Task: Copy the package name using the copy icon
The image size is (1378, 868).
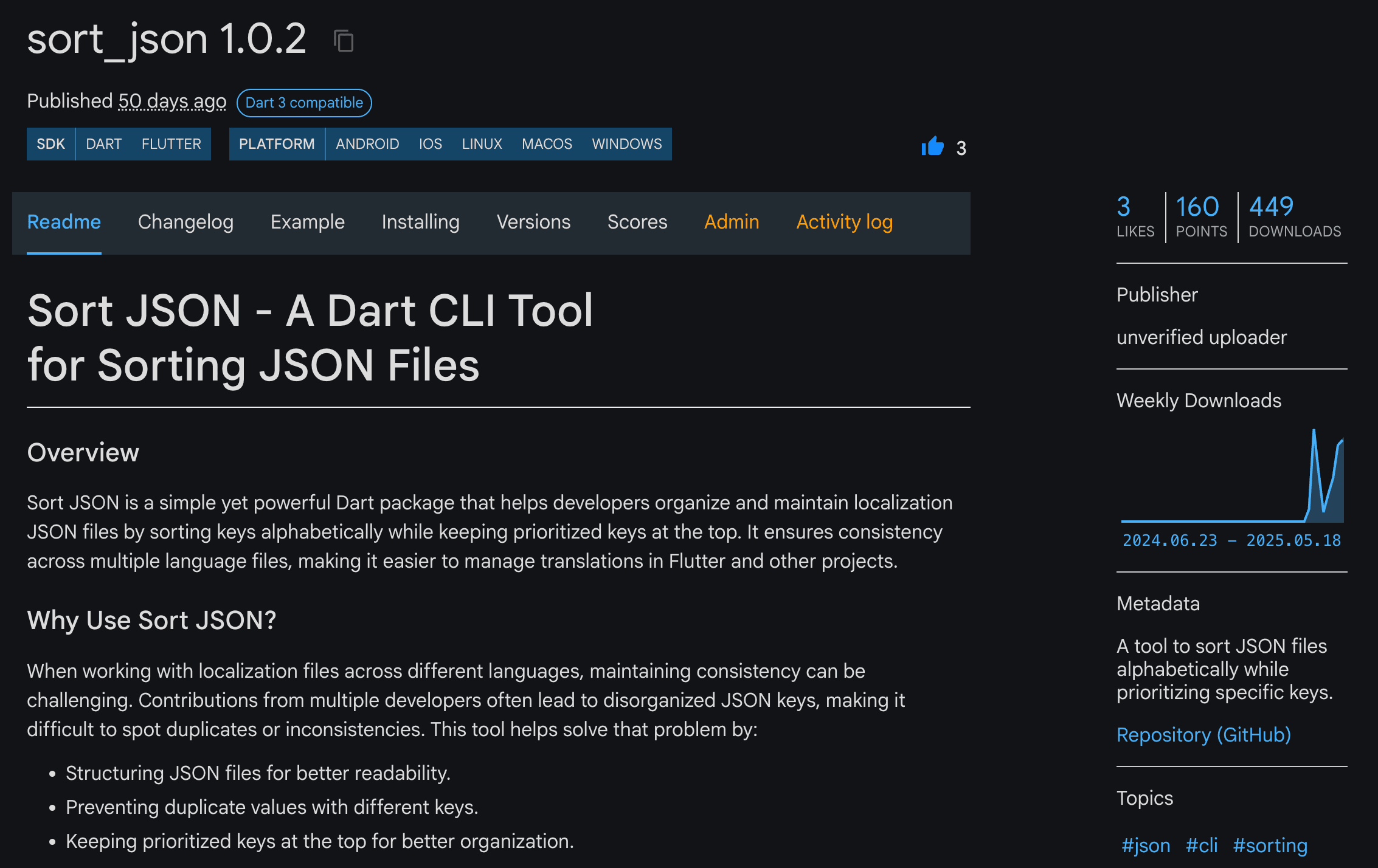Action: 344,40
